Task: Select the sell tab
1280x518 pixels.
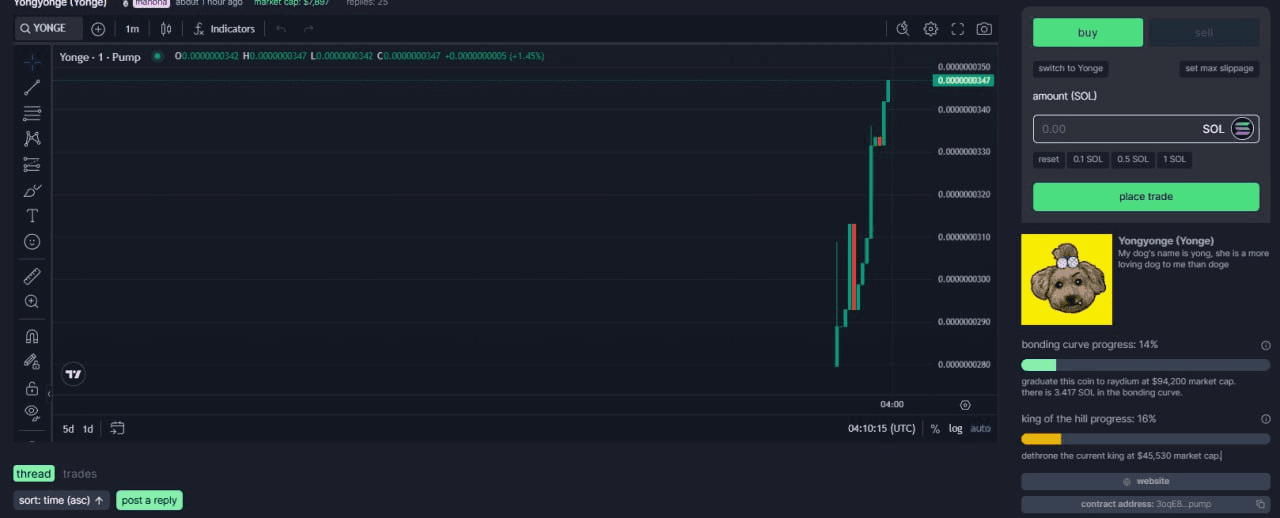Action: [x=1204, y=32]
